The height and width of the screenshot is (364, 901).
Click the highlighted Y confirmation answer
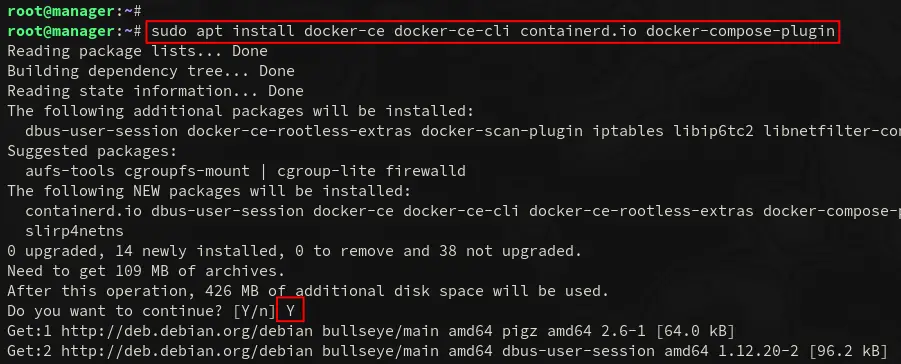291,311
